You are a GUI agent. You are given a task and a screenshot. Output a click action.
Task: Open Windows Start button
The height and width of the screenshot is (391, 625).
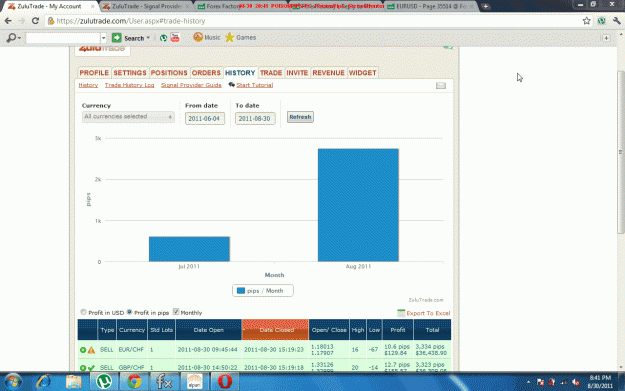pyautogui.click(x=13, y=382)
